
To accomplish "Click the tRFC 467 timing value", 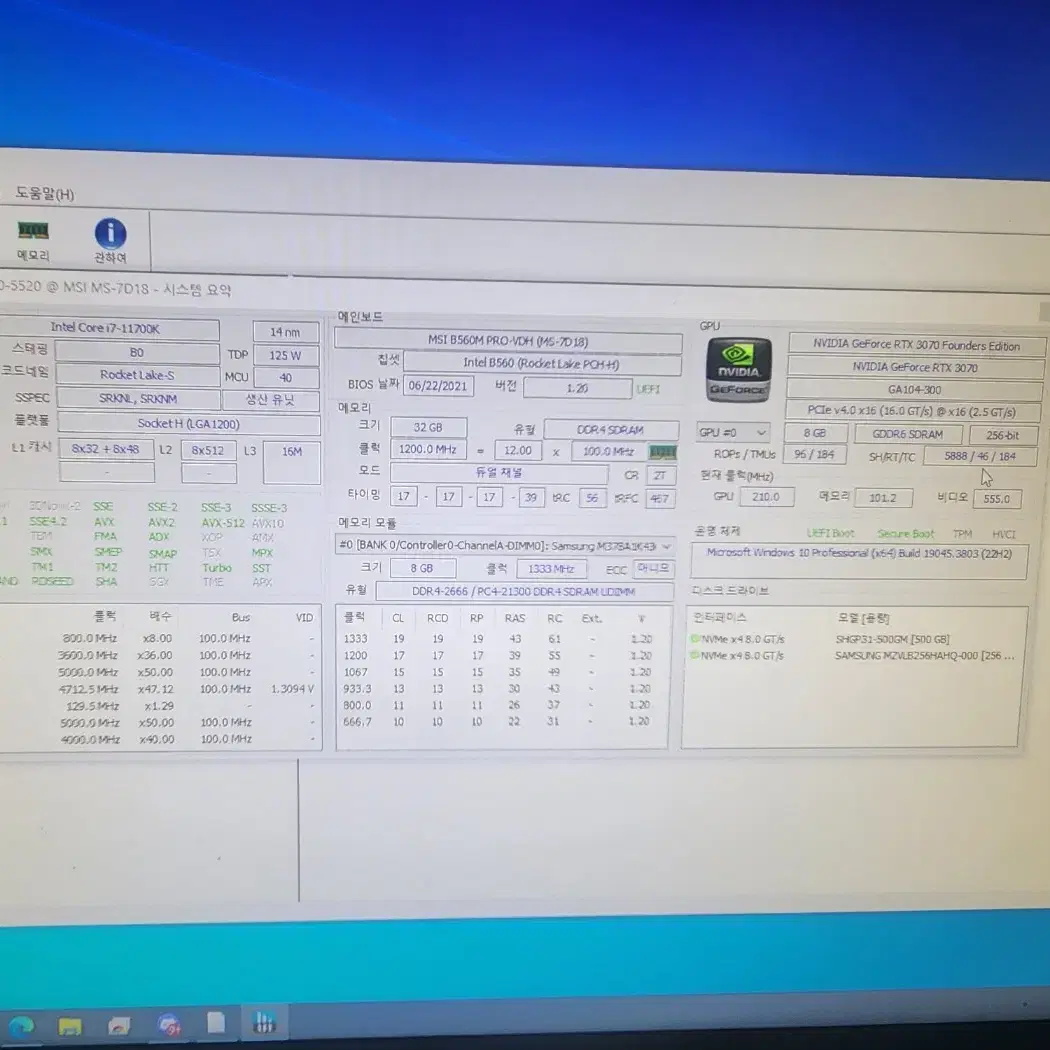I will click(x=660, y=498).
